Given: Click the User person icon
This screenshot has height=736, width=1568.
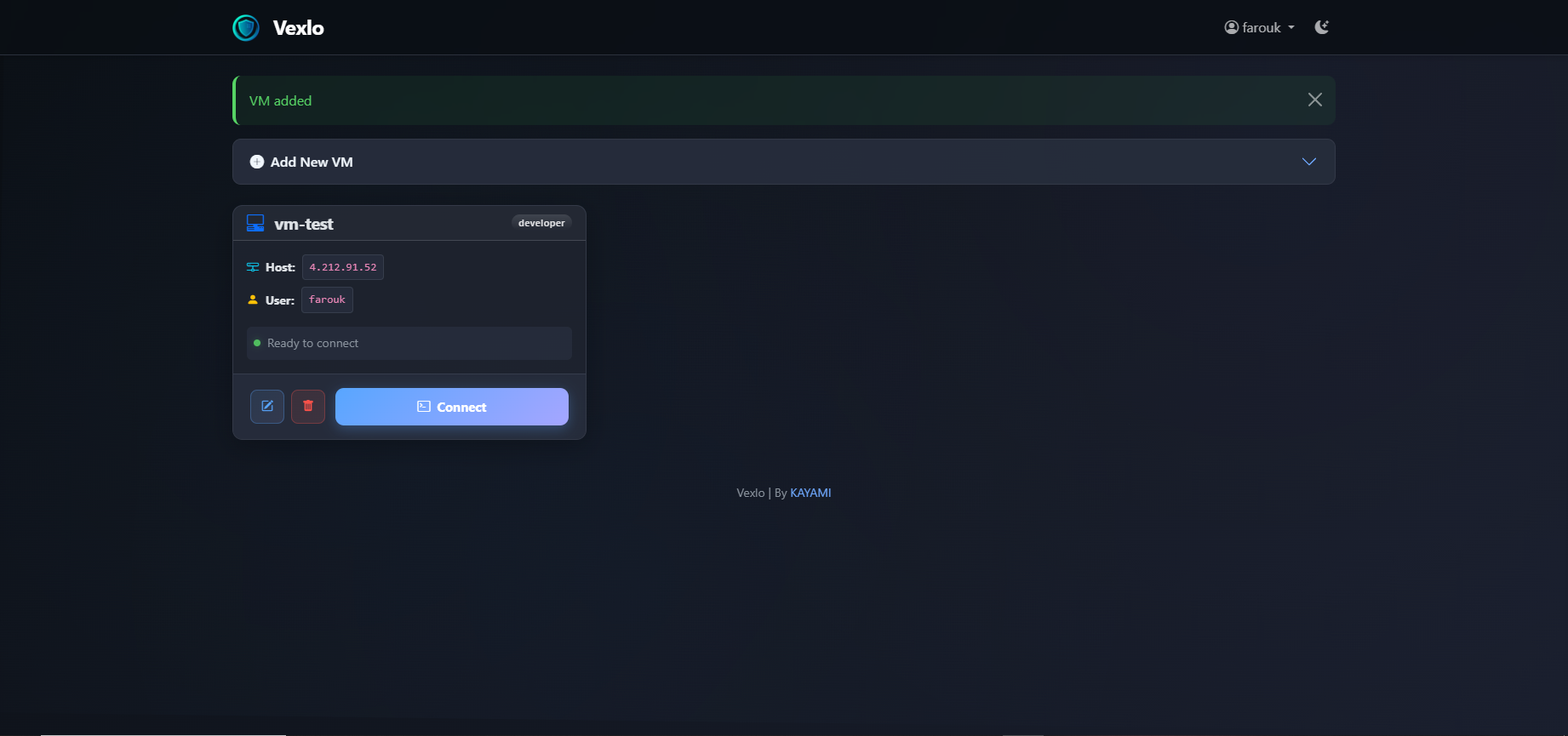Looking at the screenshot, I should tap(253, 300).
